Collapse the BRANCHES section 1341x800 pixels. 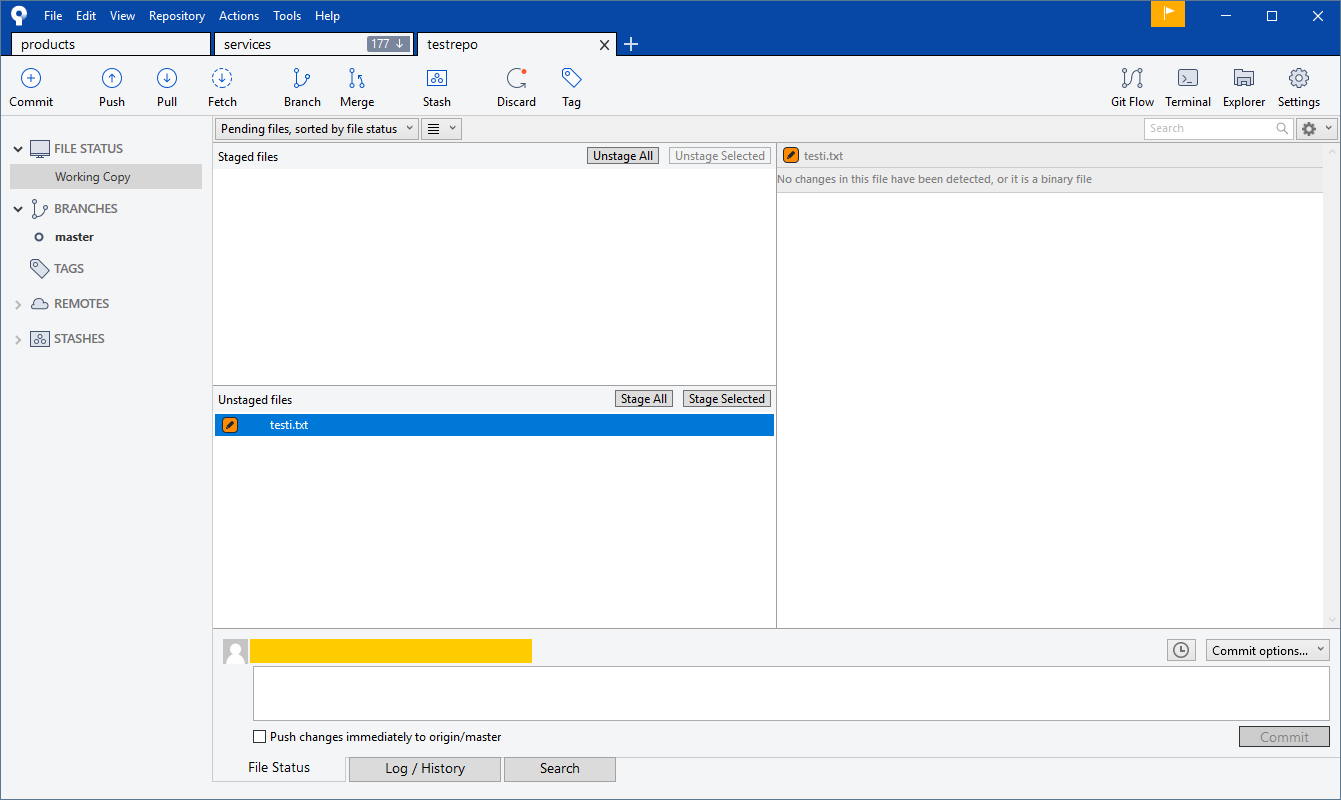pos(18,209)
